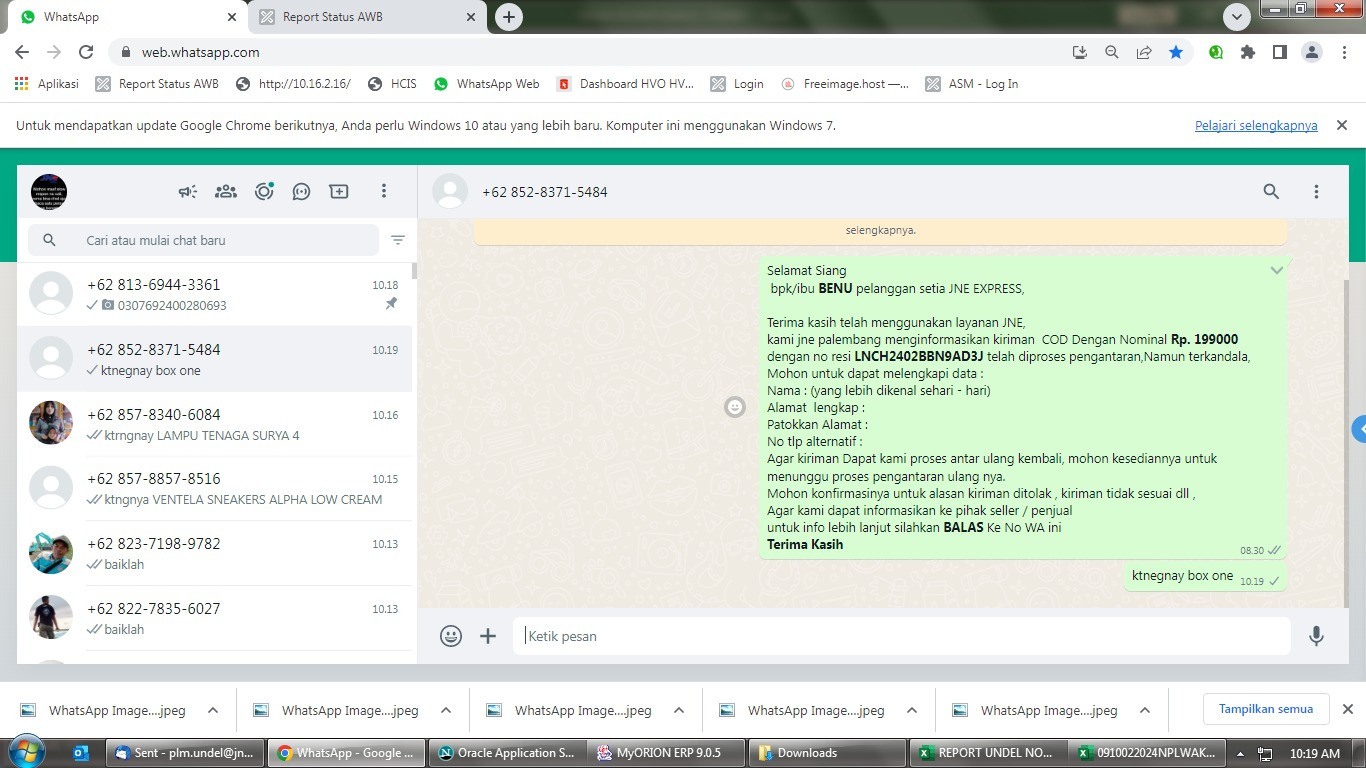Image resolution: width=1366 pixels, height=768 pixels.
Task: Bookmark this page with the star
Action: pos(1176,52)
